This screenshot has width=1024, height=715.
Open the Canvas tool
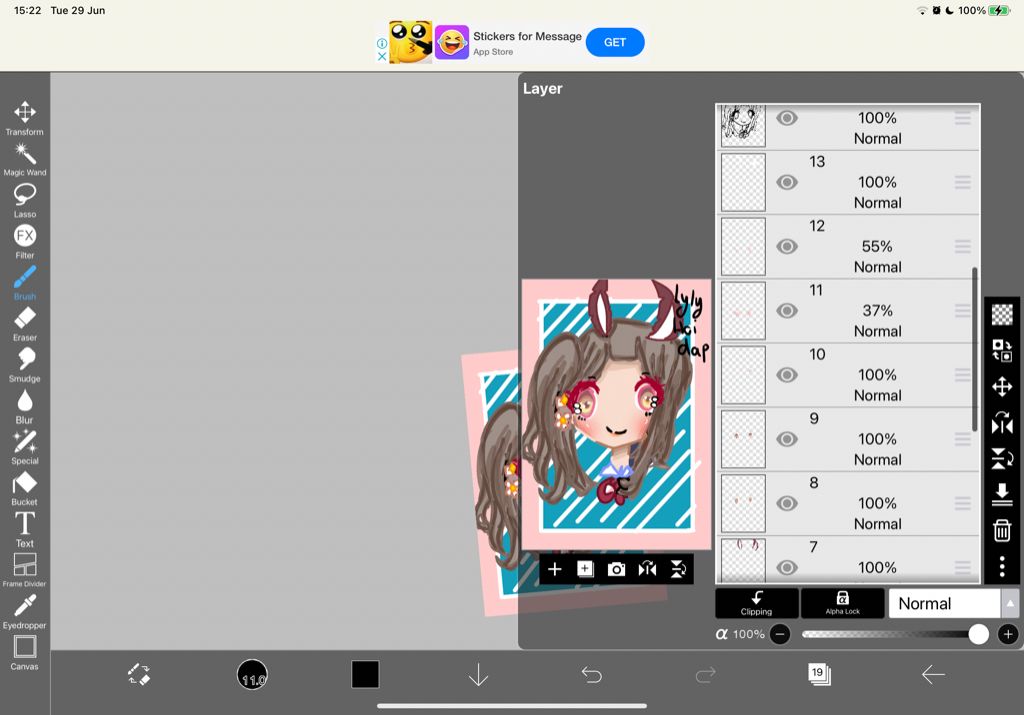pyautogui.click(x=25, y=653)
